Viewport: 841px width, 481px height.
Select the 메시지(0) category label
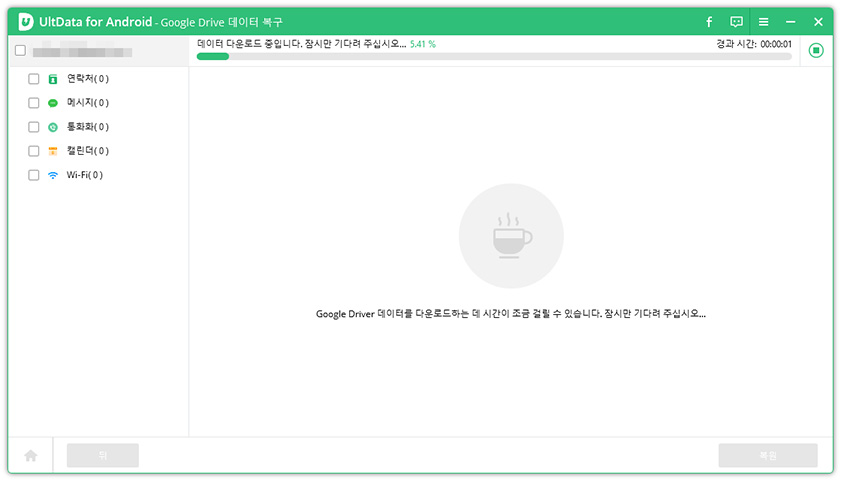coord(88,103)
